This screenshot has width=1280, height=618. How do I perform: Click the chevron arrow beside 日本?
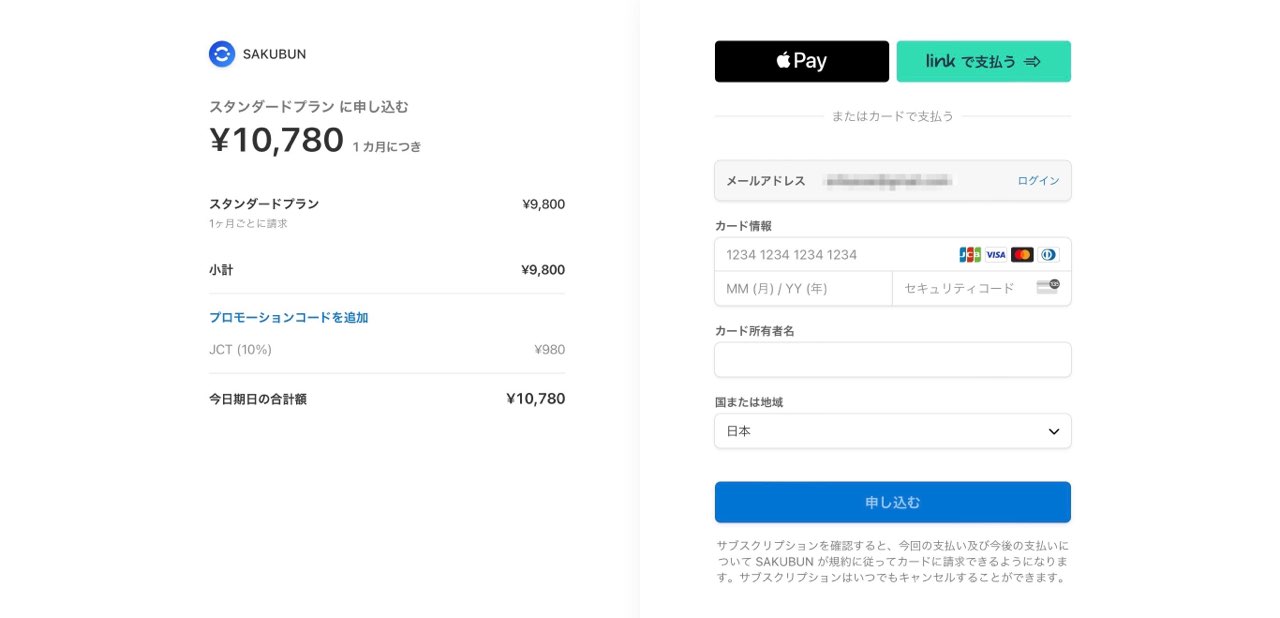(x=1053, y=431)
